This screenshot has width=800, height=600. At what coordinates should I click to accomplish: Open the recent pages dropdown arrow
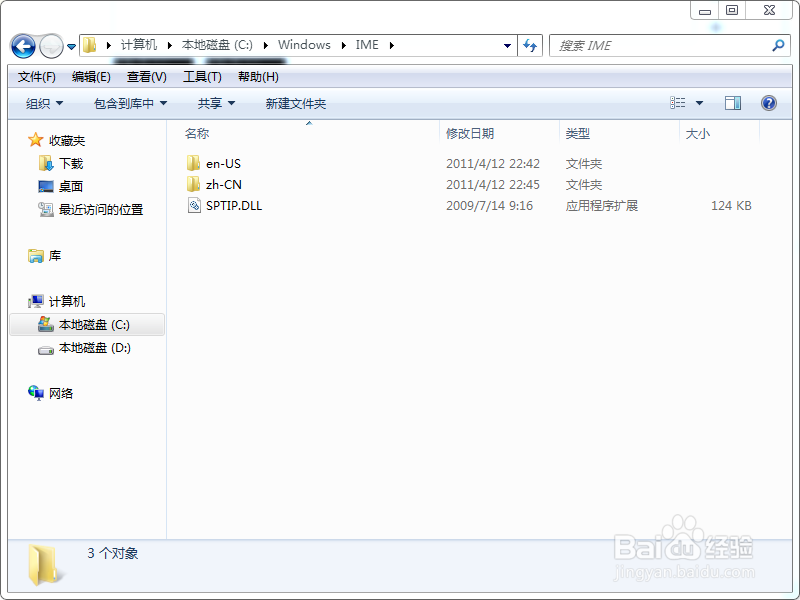coord(71,47)
